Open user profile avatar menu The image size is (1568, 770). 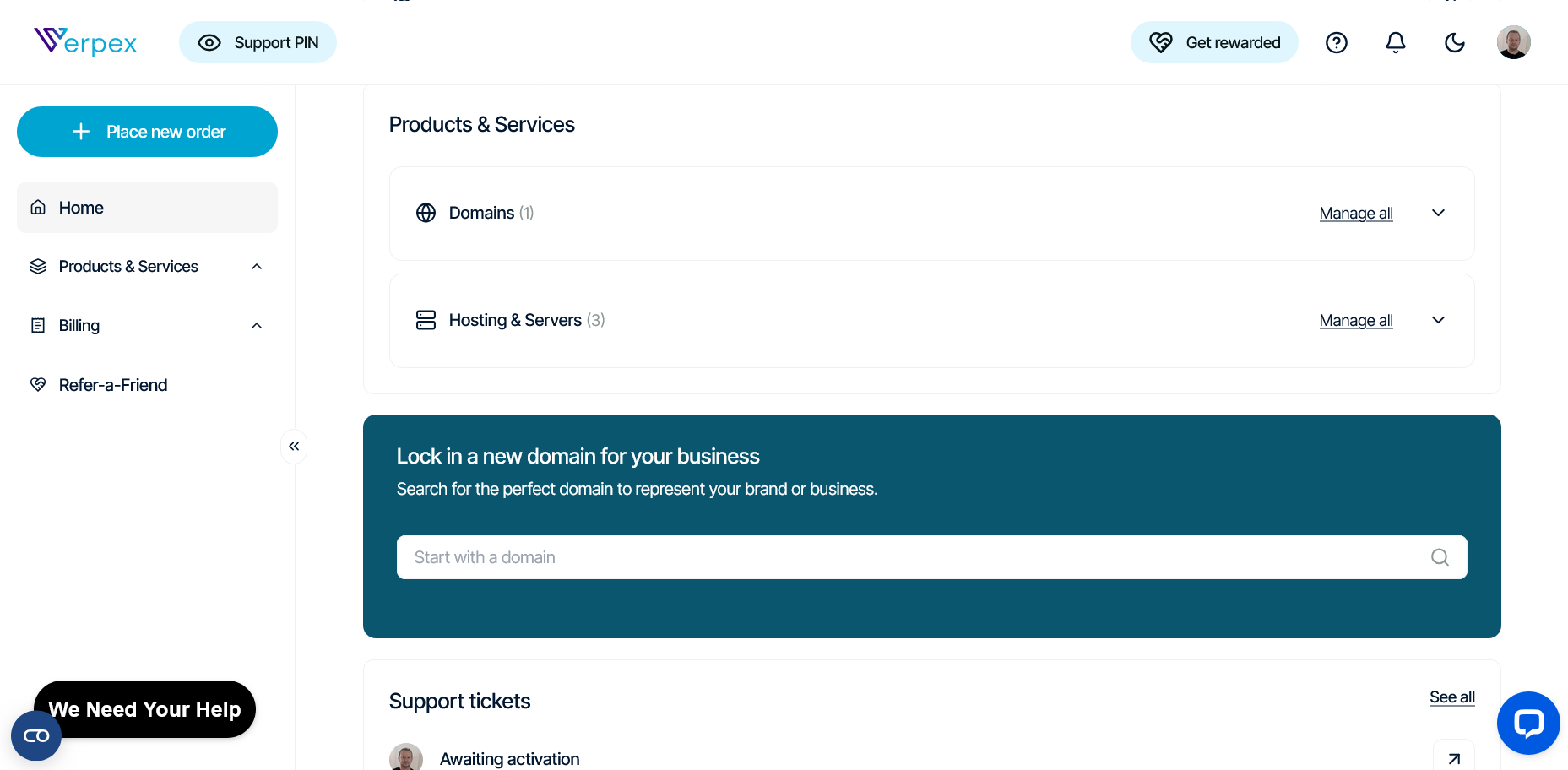coord(1514,42)
